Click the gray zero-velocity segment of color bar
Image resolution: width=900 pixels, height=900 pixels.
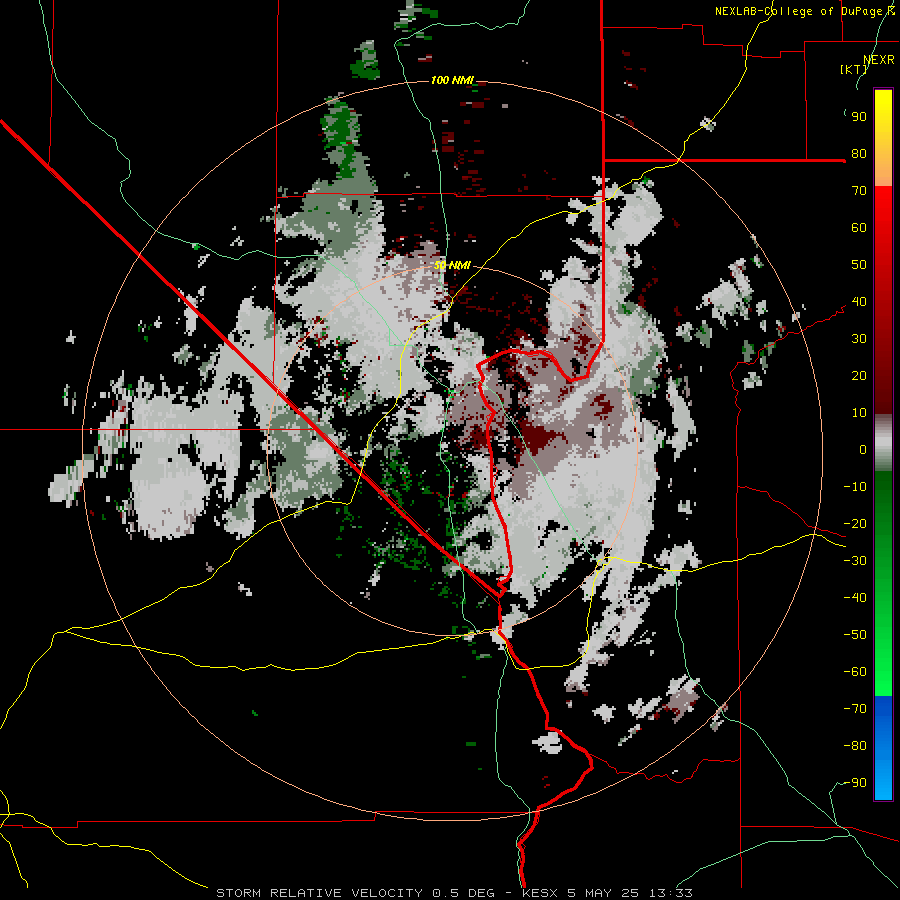[x=883, y=443]
